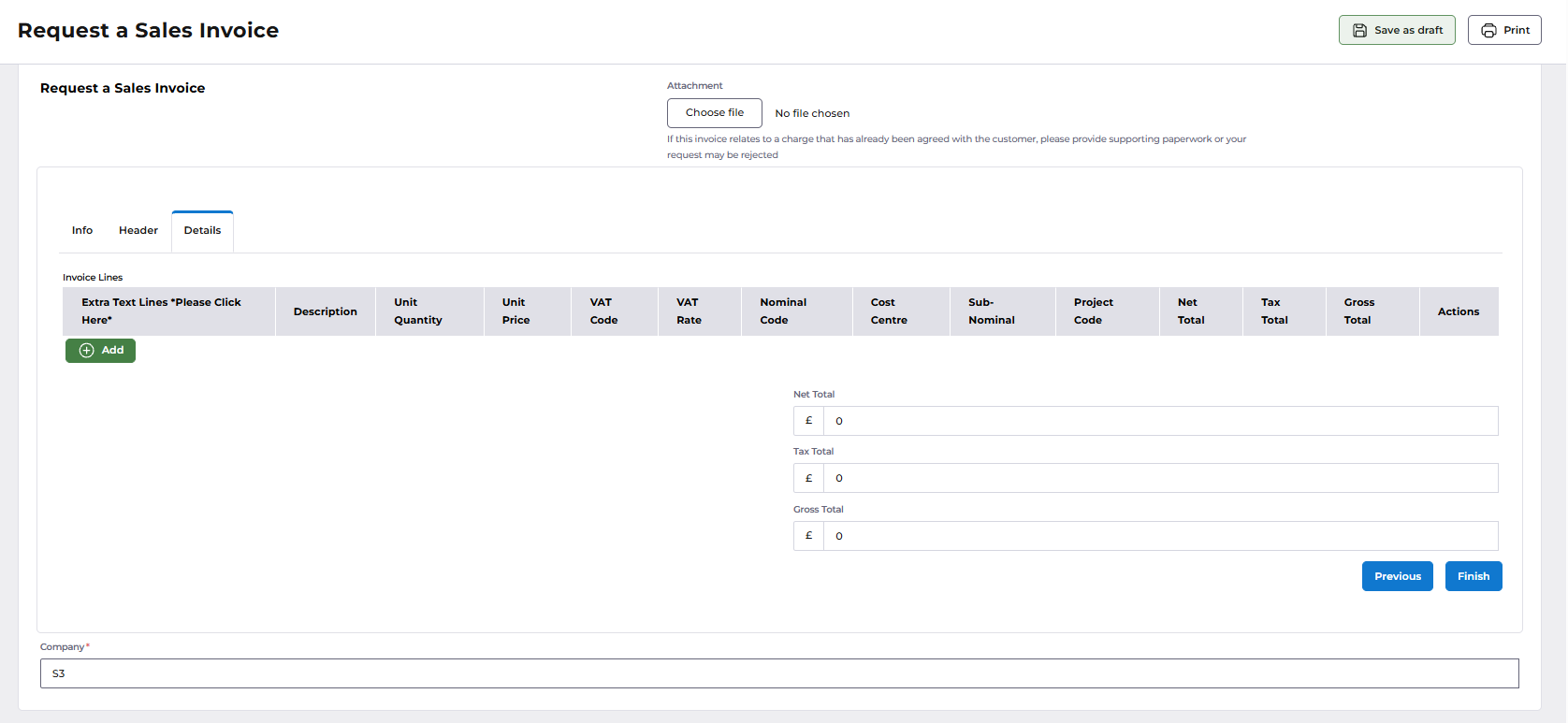Click the Tax Total amount field
The width and height of the screenshot is (1568, 723).
(1161, 478)
